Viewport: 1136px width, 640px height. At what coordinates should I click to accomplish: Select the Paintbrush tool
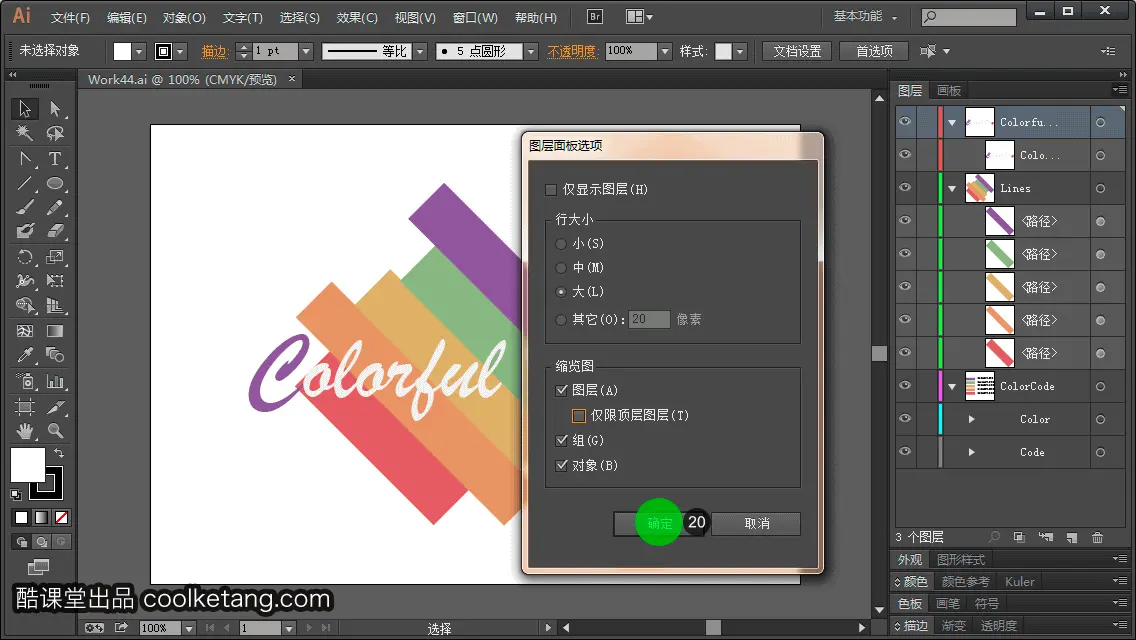tap(25, 207)
